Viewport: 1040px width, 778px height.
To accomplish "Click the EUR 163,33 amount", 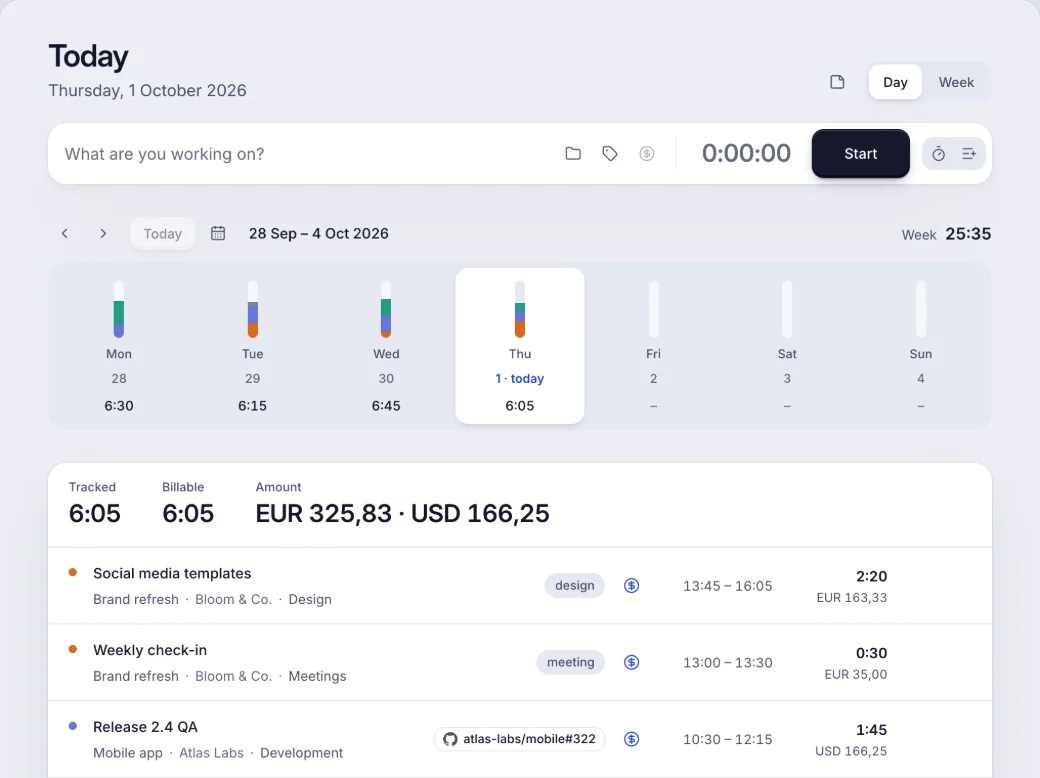I will 852,598.
